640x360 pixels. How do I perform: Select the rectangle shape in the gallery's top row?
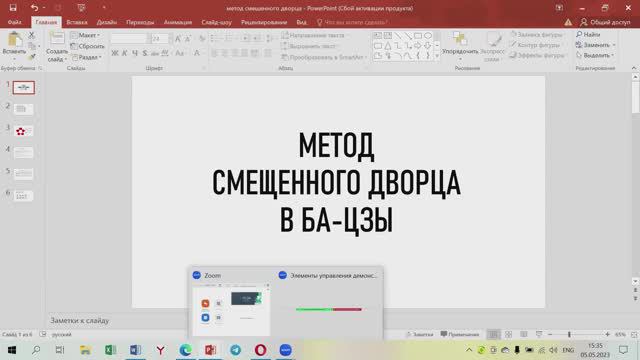point(418,36)
